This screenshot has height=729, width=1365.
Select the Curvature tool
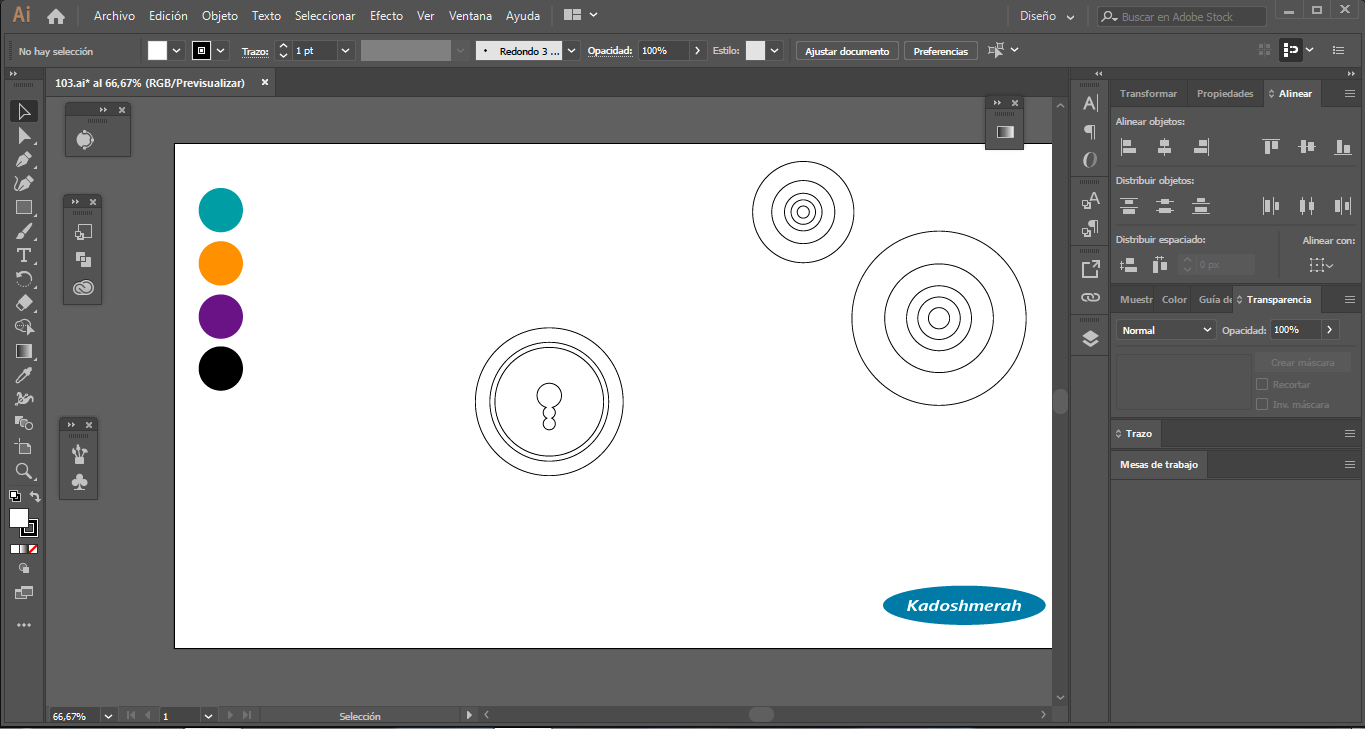24,183
